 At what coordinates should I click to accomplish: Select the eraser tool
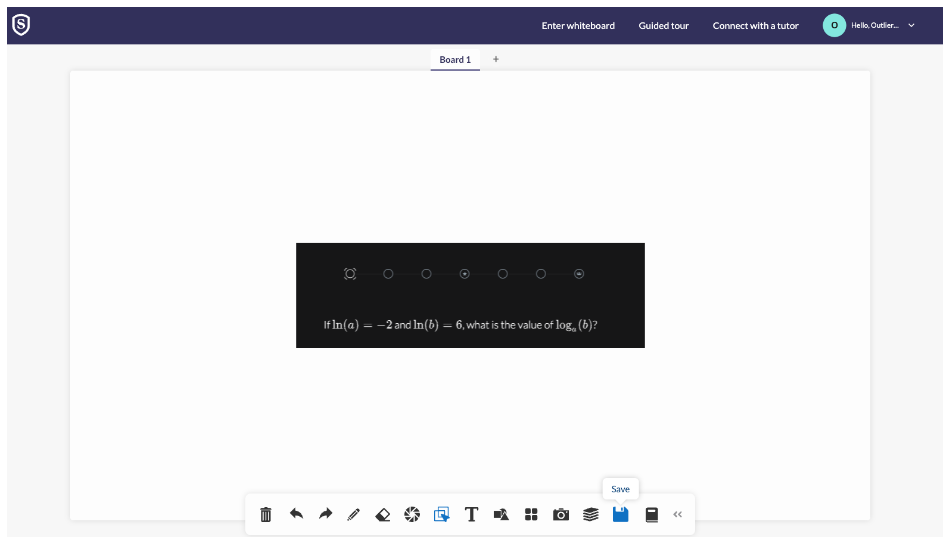click(x=383, y=514)
